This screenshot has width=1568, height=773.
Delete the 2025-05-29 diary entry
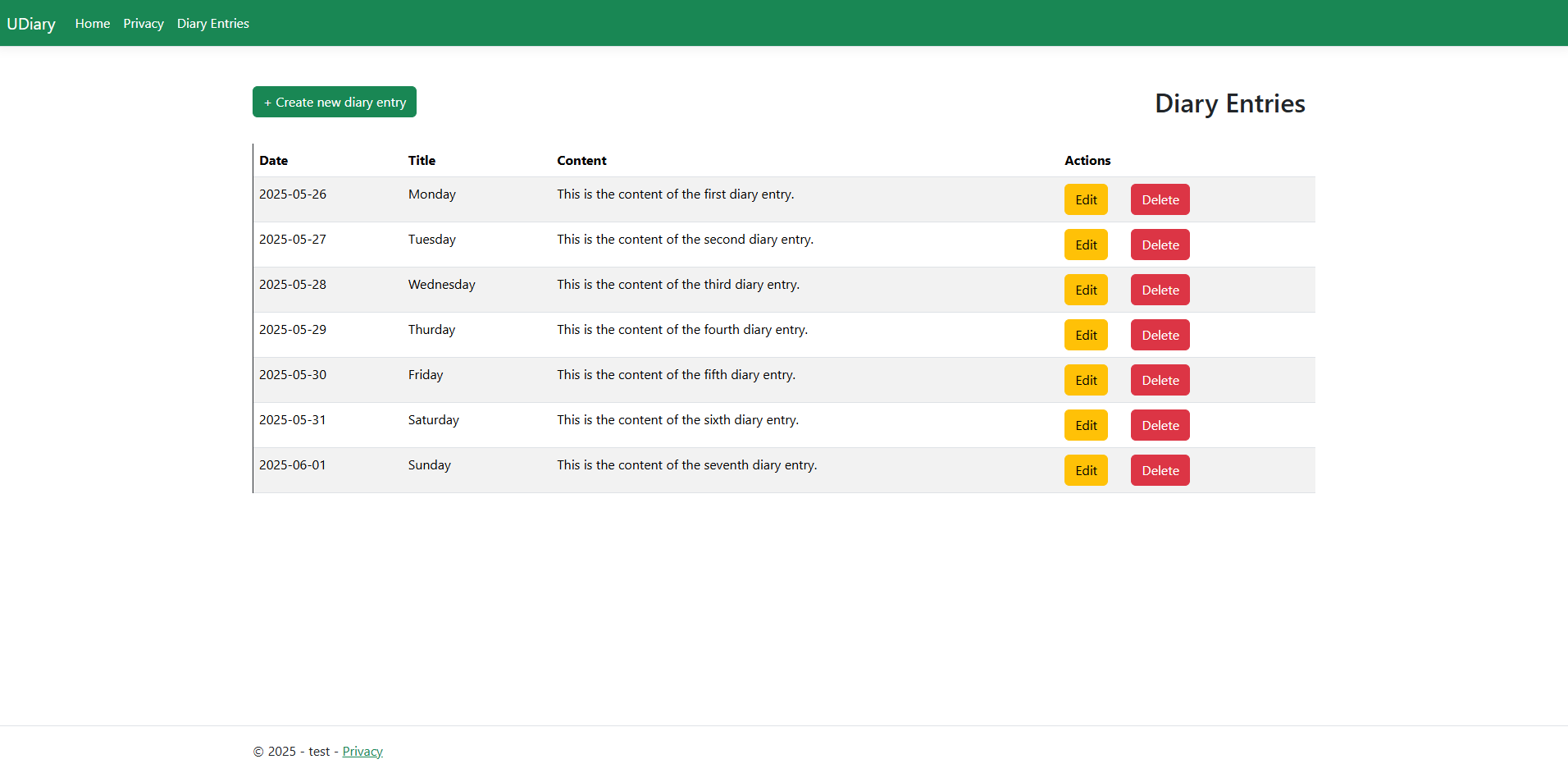[1160, 335]
